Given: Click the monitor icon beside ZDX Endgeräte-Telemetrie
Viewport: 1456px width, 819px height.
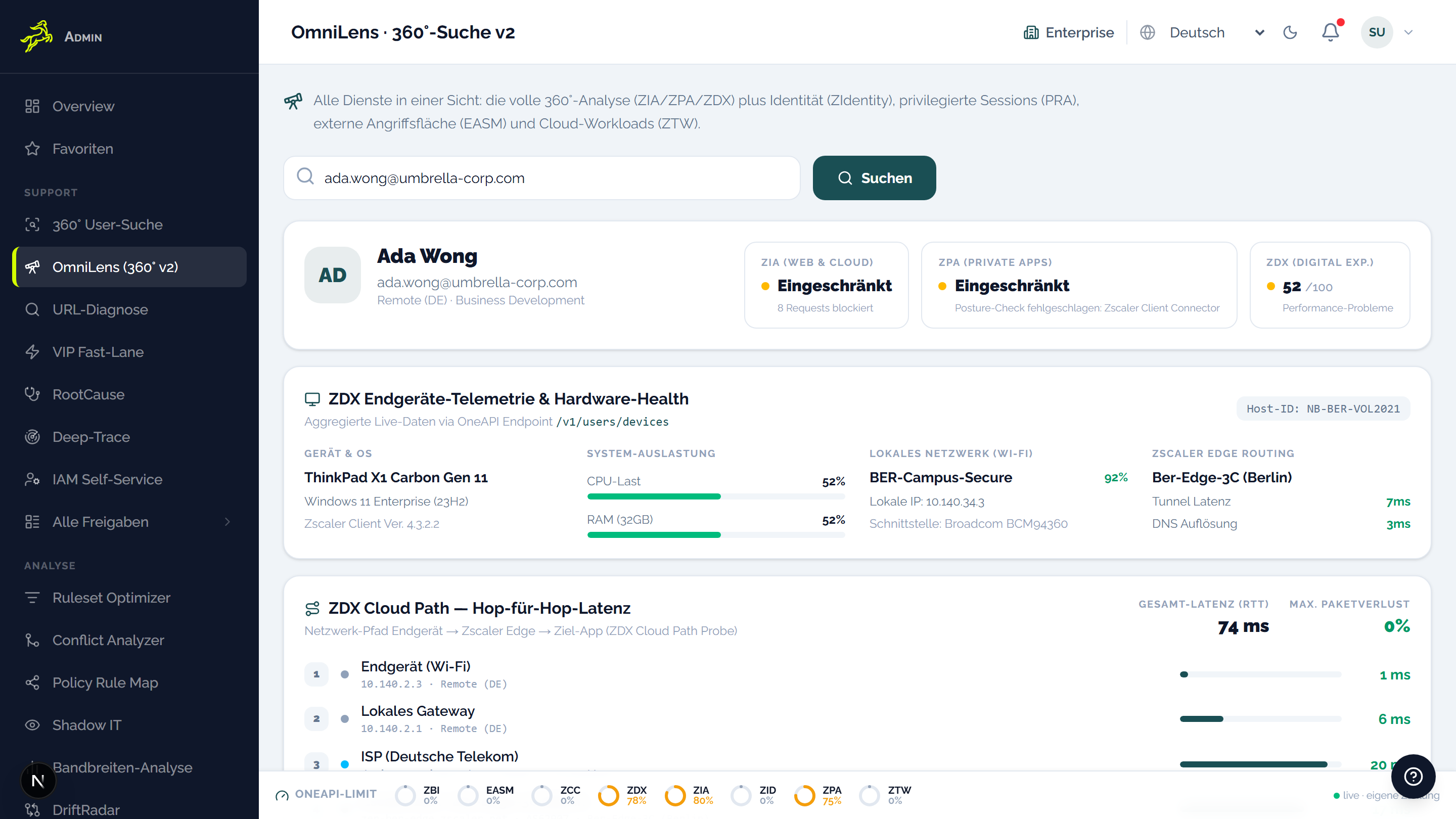Looking at the screenshot, I should 312,399.
